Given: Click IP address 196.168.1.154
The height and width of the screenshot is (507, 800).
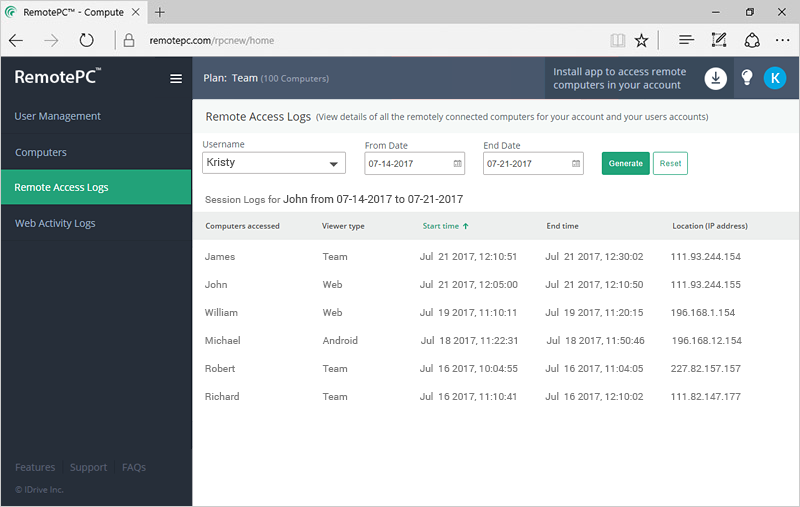Looking at the screenshot, I should pyautogui.click(x=703, y=313).
